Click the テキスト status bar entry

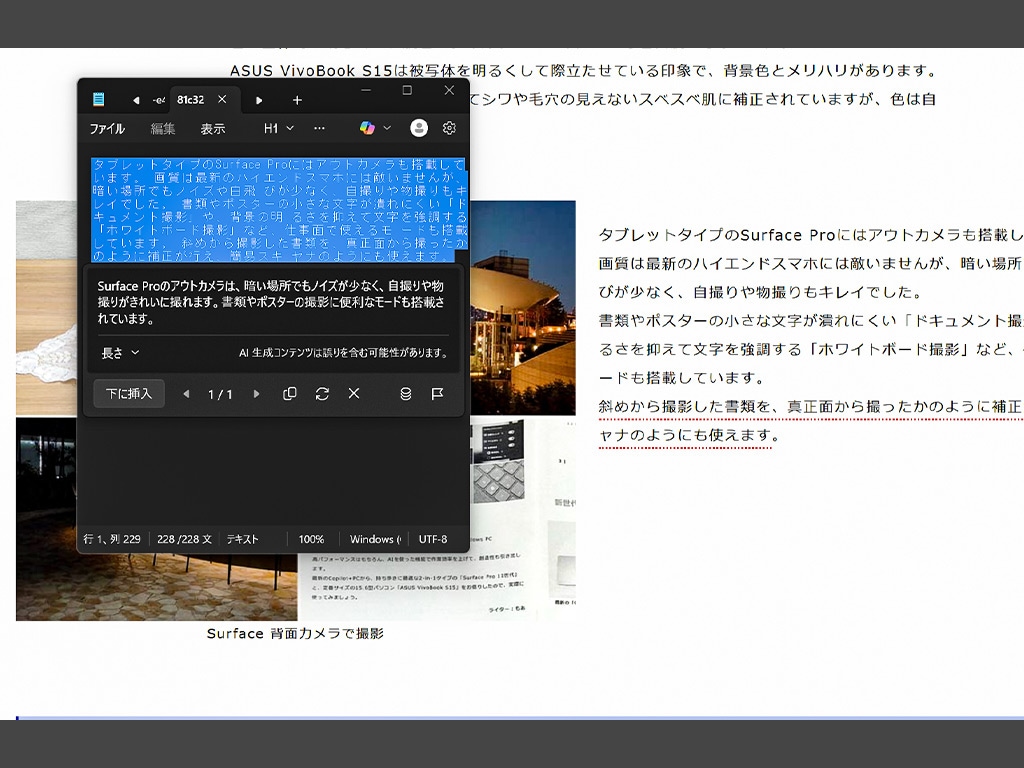(x=242, y=539)
